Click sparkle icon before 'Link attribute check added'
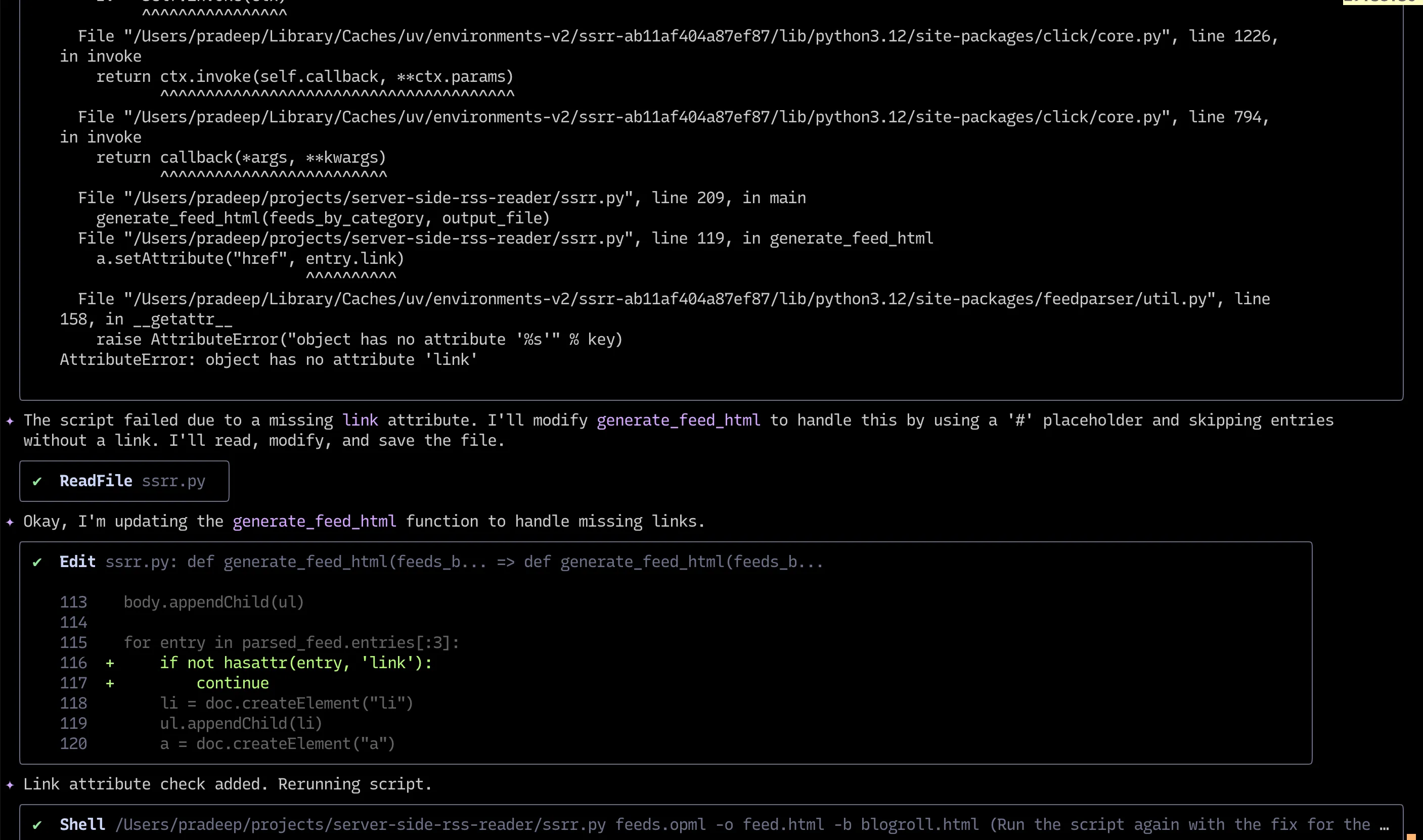 click(10, 784)
